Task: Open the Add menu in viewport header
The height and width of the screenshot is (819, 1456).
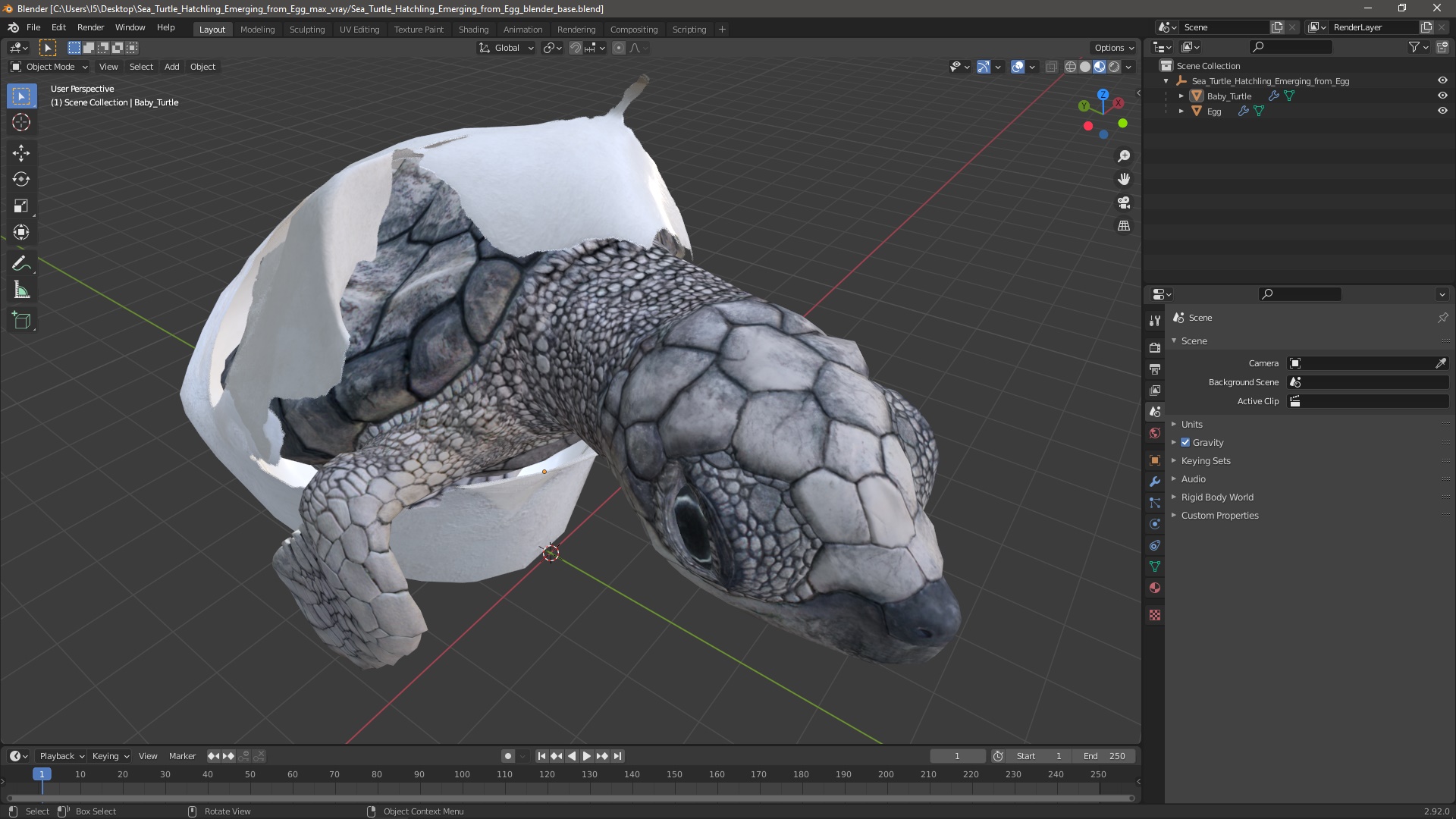Action: (x=172, y=67)
